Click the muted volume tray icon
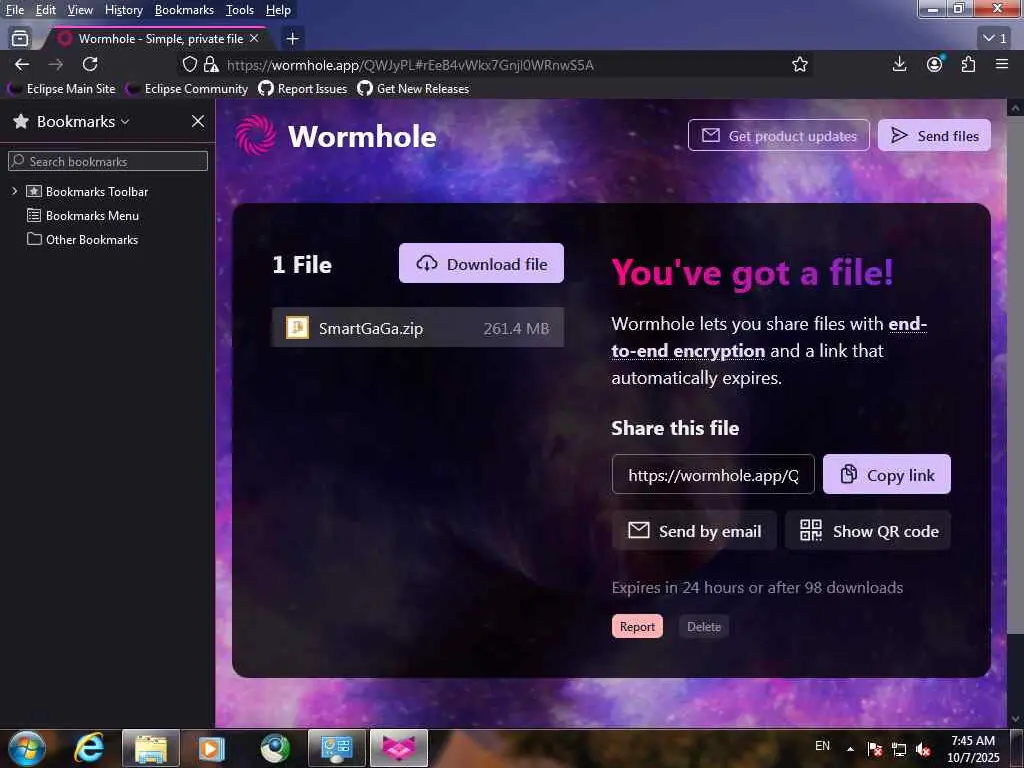 [923, 749]
